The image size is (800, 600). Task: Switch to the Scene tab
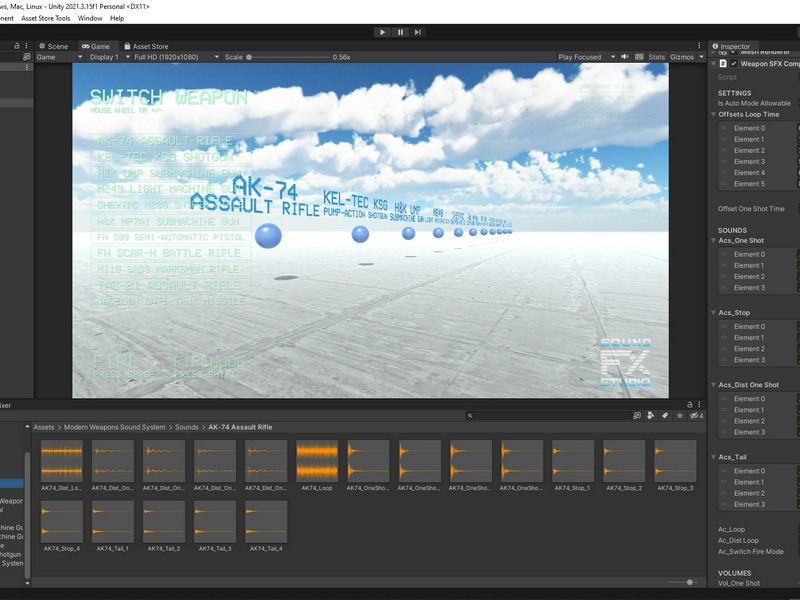tap(54, 46)
